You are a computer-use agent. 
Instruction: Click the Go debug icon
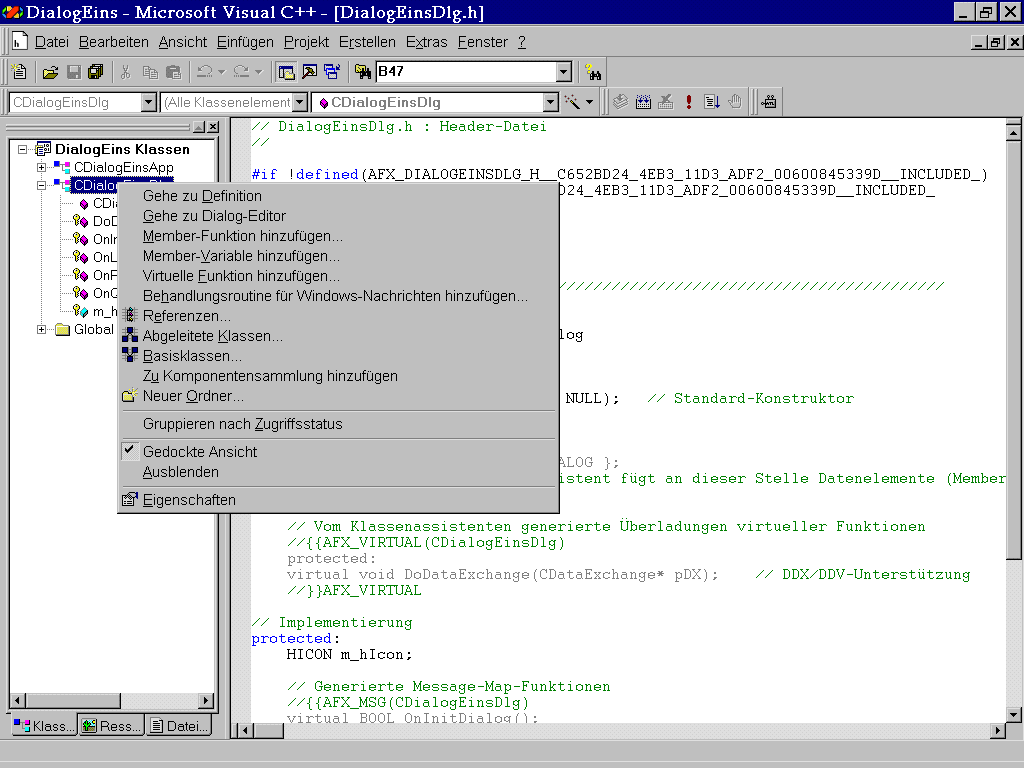tap(712, 102)
